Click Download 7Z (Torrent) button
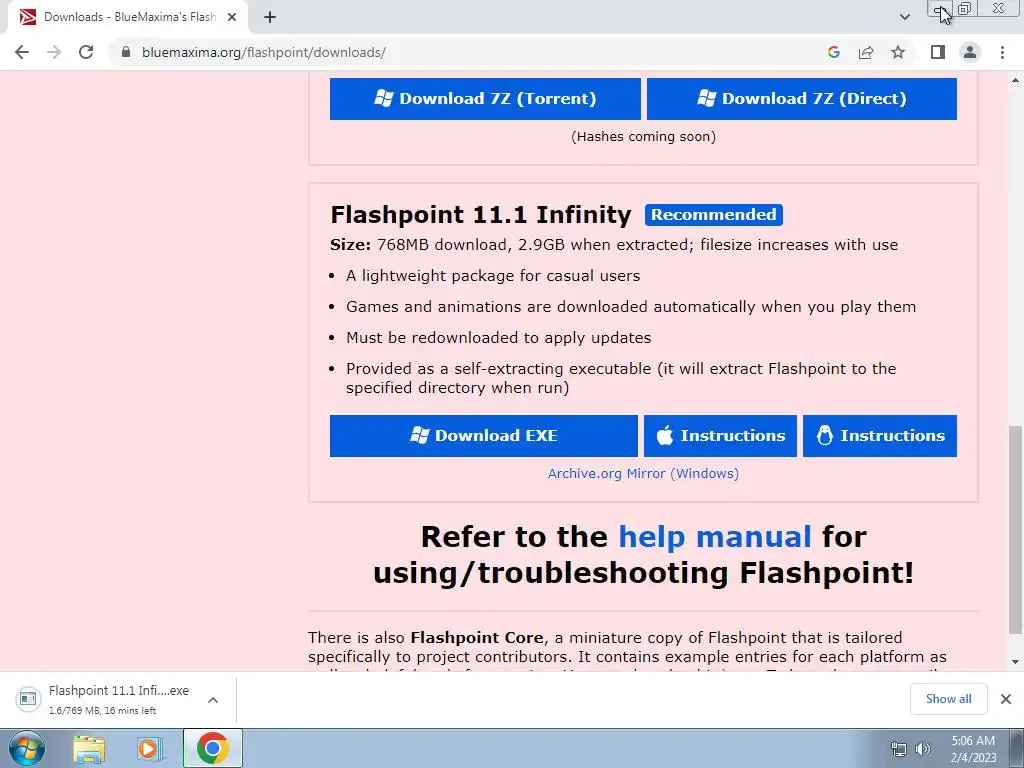 pyautogui.click(x=485, y=99)
